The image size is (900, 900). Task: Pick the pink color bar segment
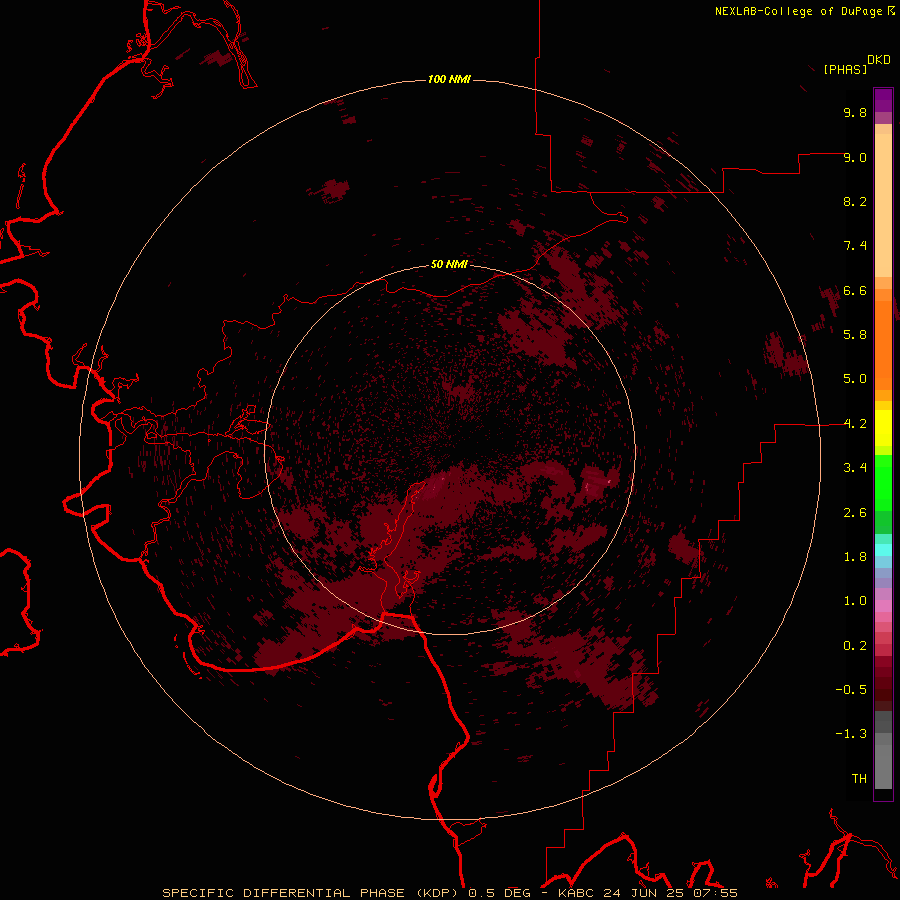883,606
